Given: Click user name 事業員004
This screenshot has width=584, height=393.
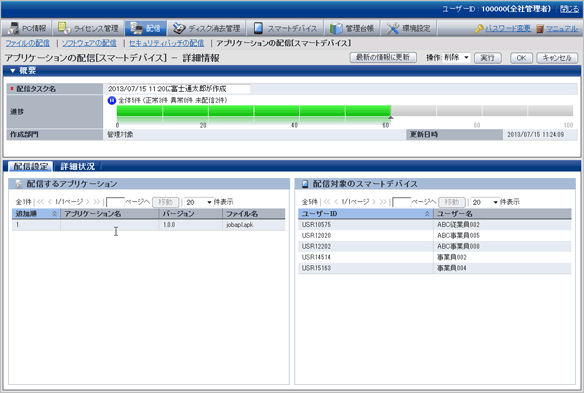Looking at the screenshot, I should click(451, 268).
